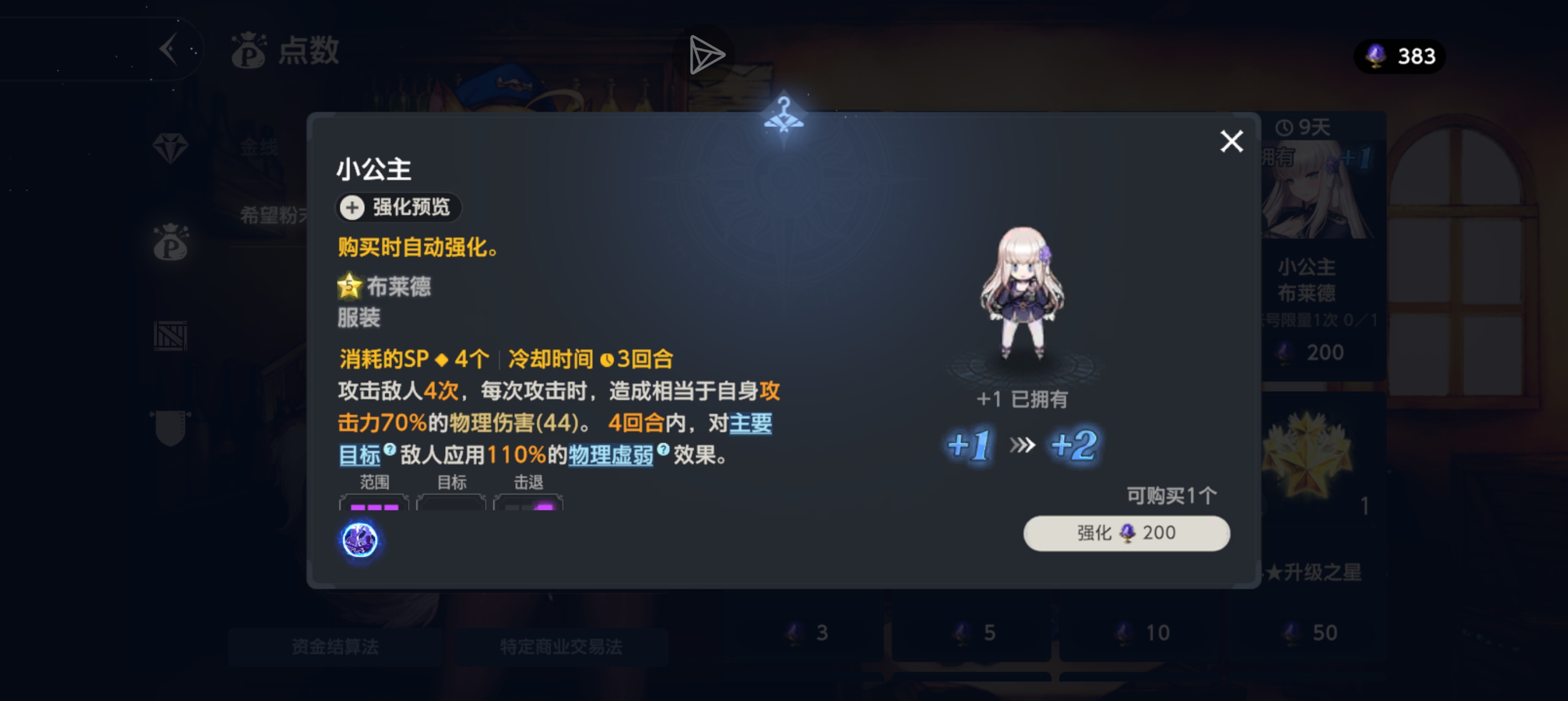Open the shield sidebar icon
Viewport: 1568px width, 701px height.
[170, 428]
